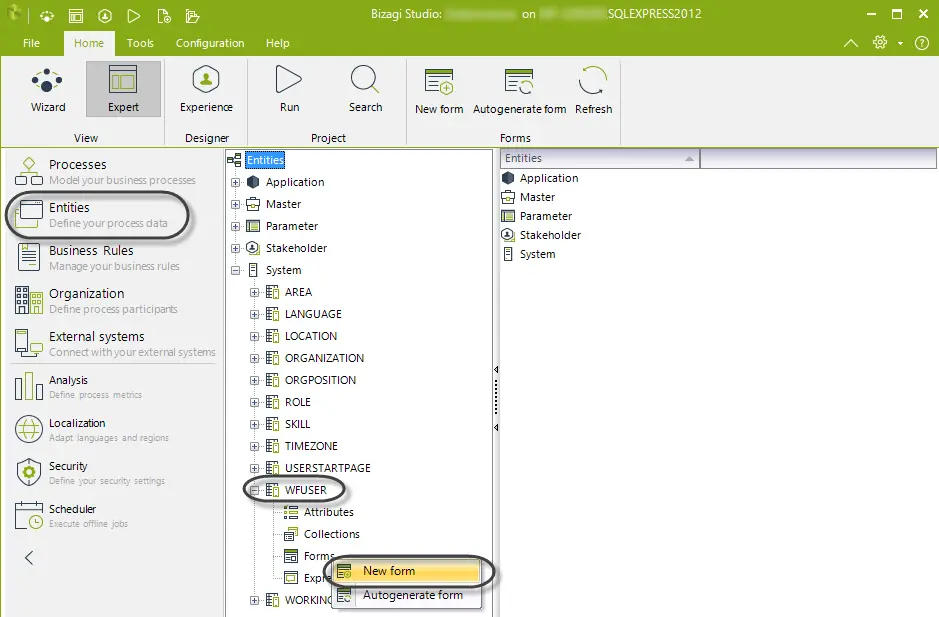Open the File menu
The width and height of the screenshot is (939, 617).
coord(31,43)
